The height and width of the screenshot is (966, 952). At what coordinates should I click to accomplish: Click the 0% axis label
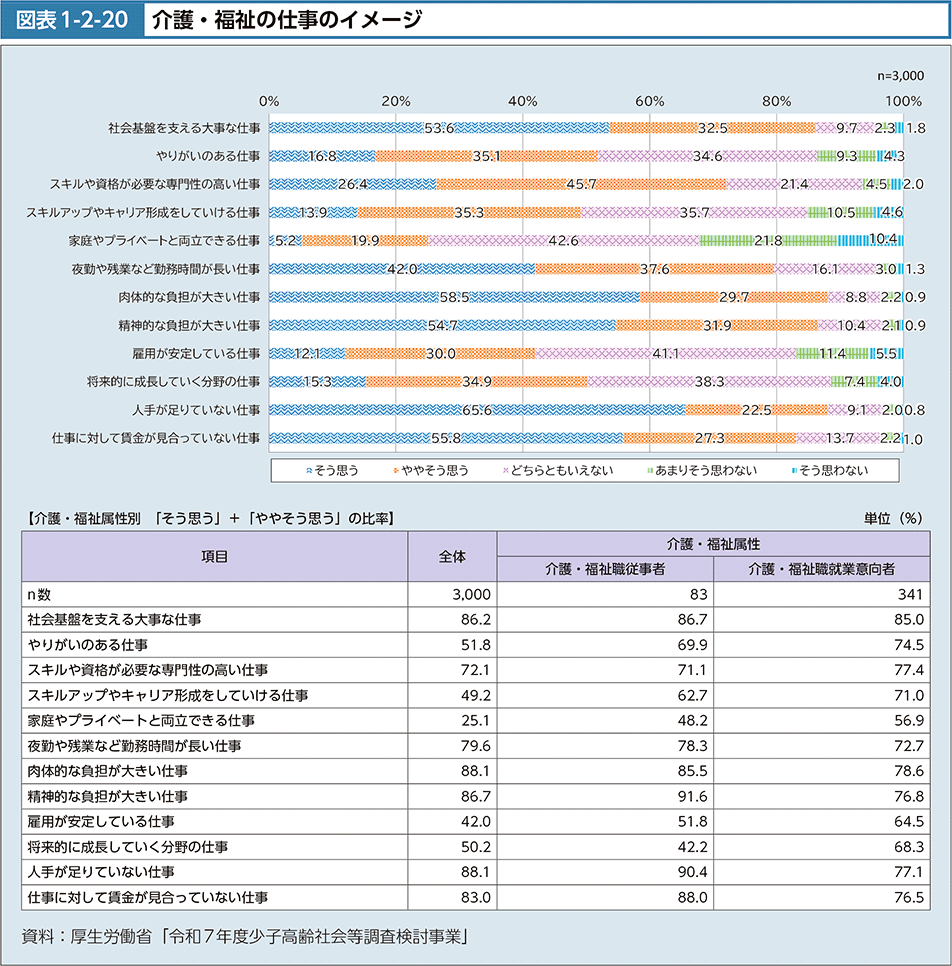click(269, 101)
